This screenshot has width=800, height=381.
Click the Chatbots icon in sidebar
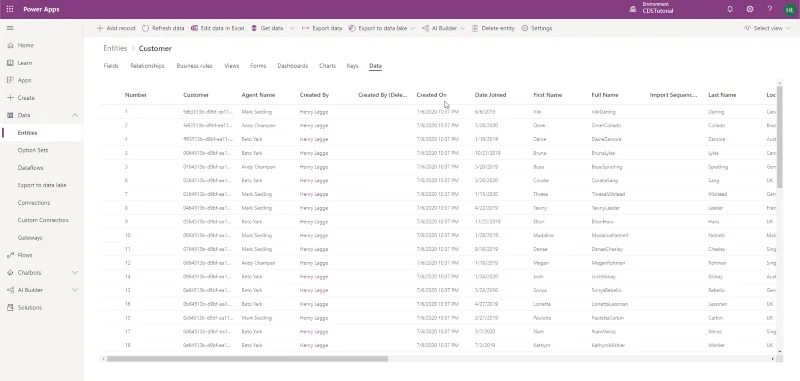point(10,272)
